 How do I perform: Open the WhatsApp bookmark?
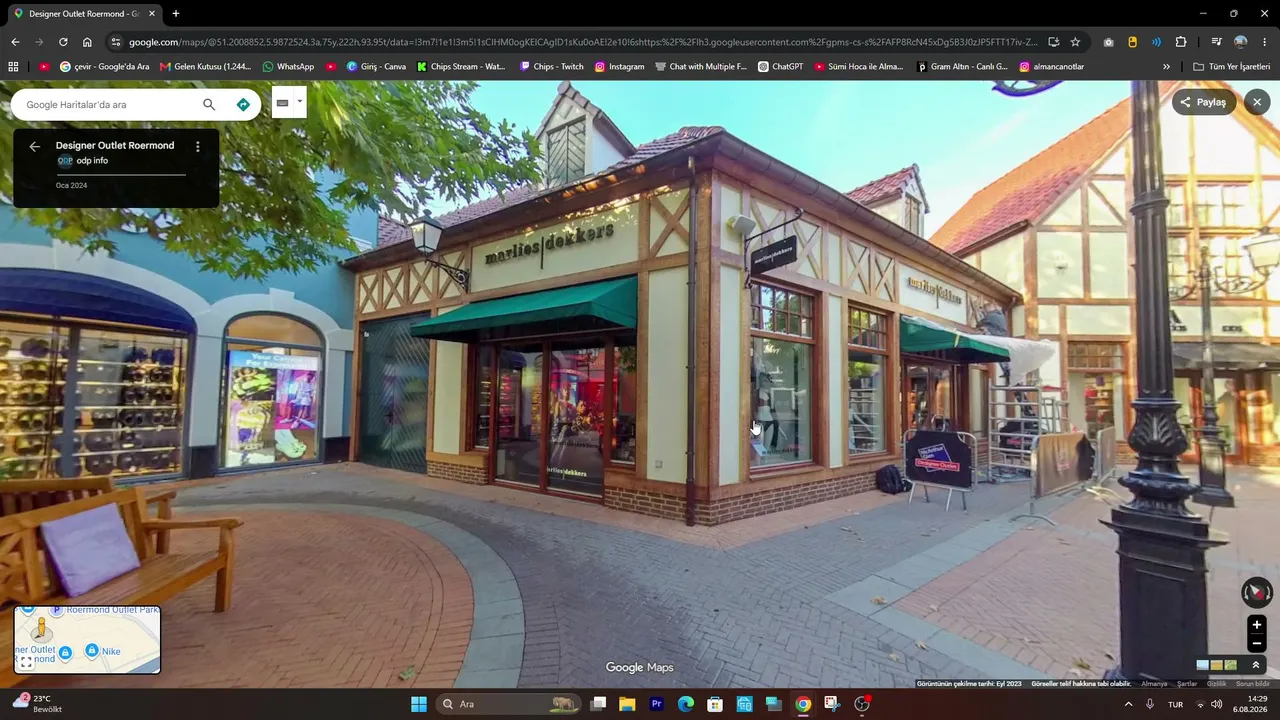[288, 67]
